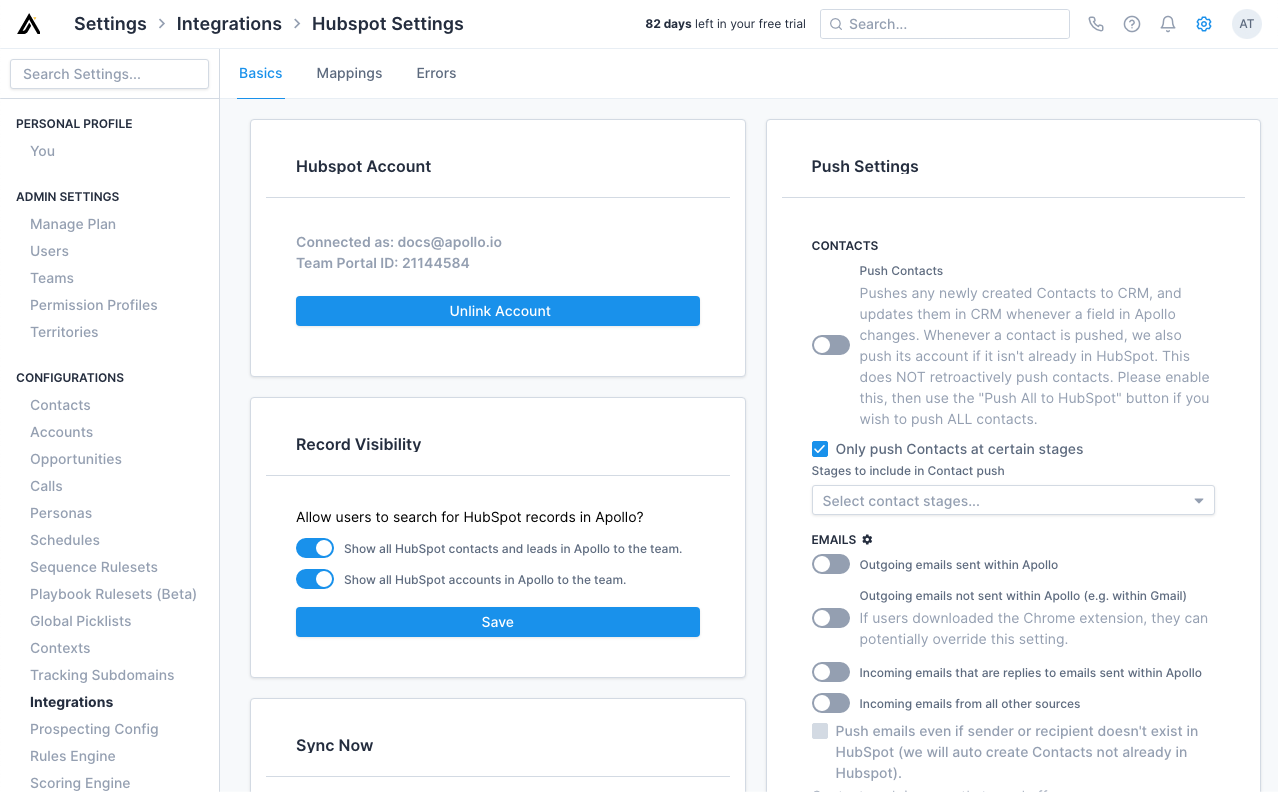The height and width of the screenshot is (798, 1278).
Task: Click the Search Settings field
Action: coord(109,73)
